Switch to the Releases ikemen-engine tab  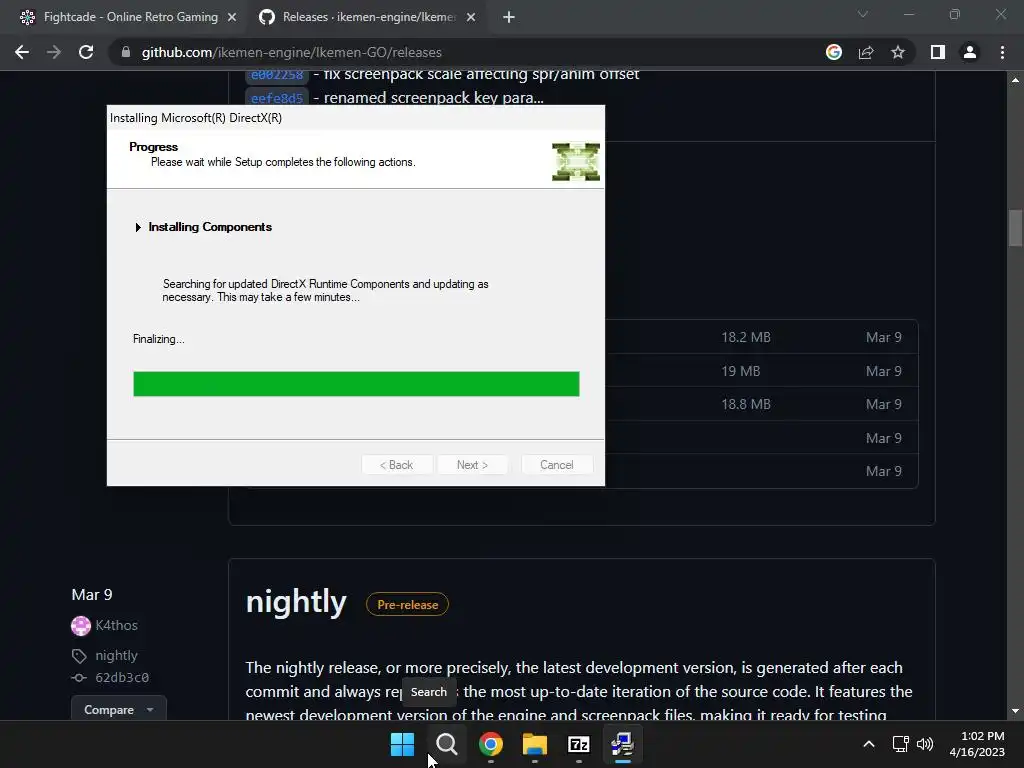[369, 17]
